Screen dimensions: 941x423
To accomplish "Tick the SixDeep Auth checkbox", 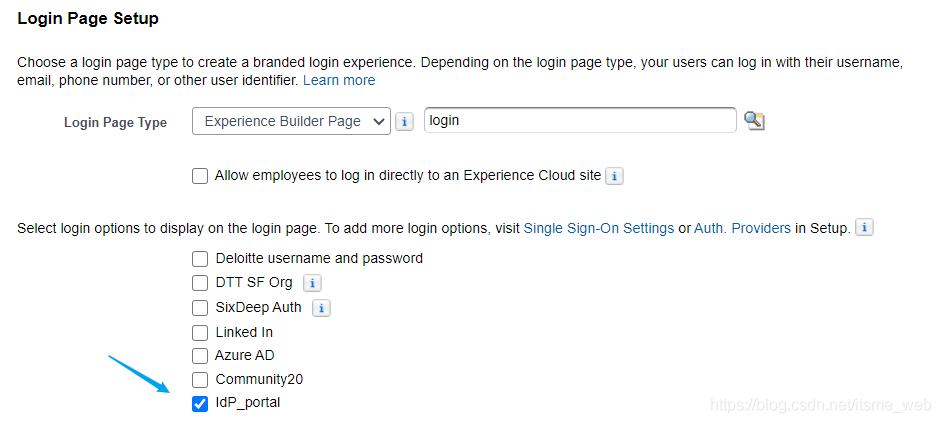I will (200, 308).
